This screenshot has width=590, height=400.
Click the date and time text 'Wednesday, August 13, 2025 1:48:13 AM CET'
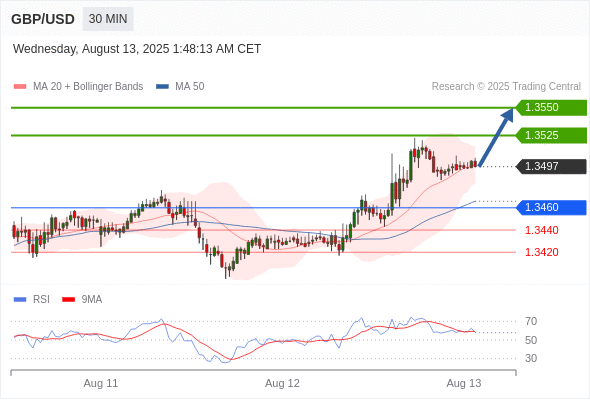137,49
